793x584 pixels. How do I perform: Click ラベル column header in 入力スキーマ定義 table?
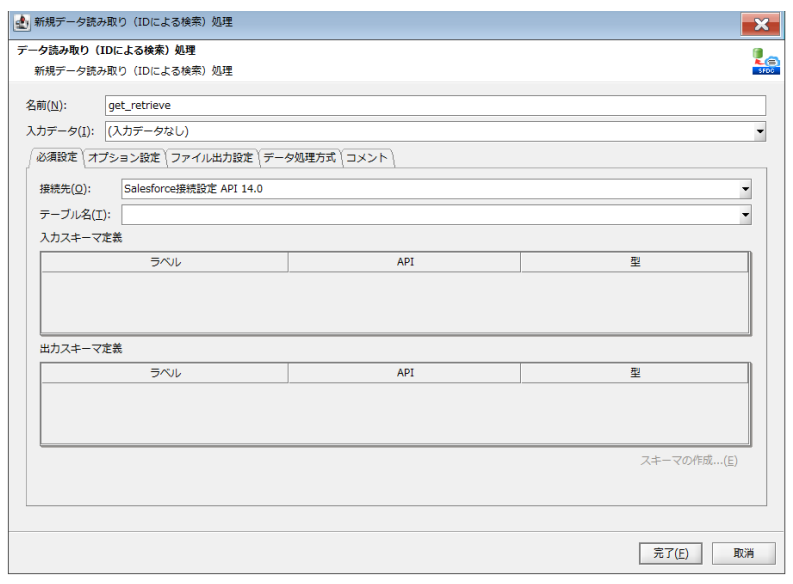(x=165, y=262)
